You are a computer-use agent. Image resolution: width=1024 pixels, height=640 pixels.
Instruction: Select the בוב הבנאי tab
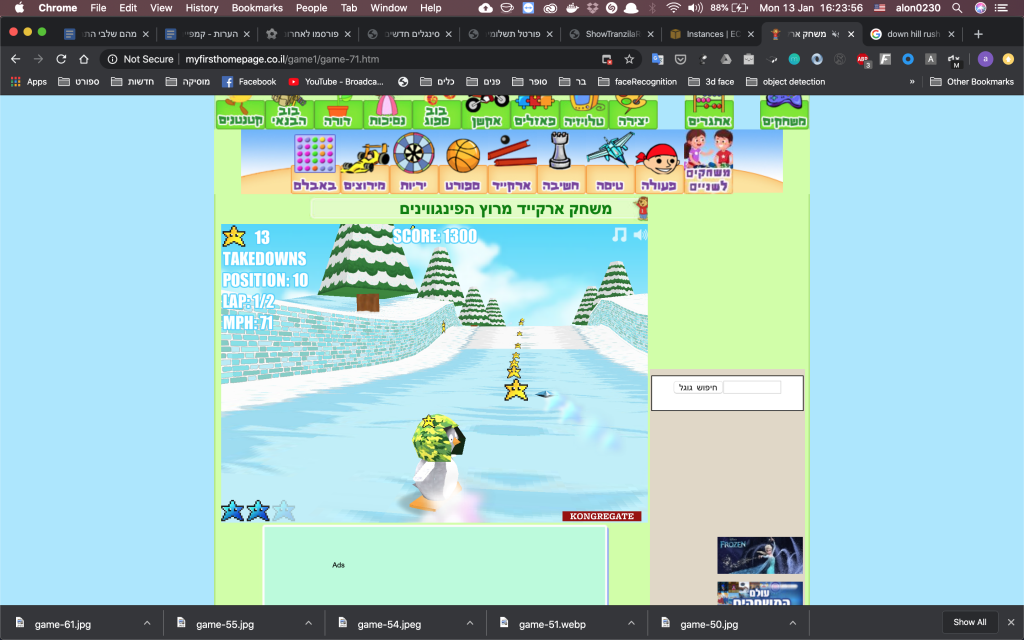coord(289,112)
